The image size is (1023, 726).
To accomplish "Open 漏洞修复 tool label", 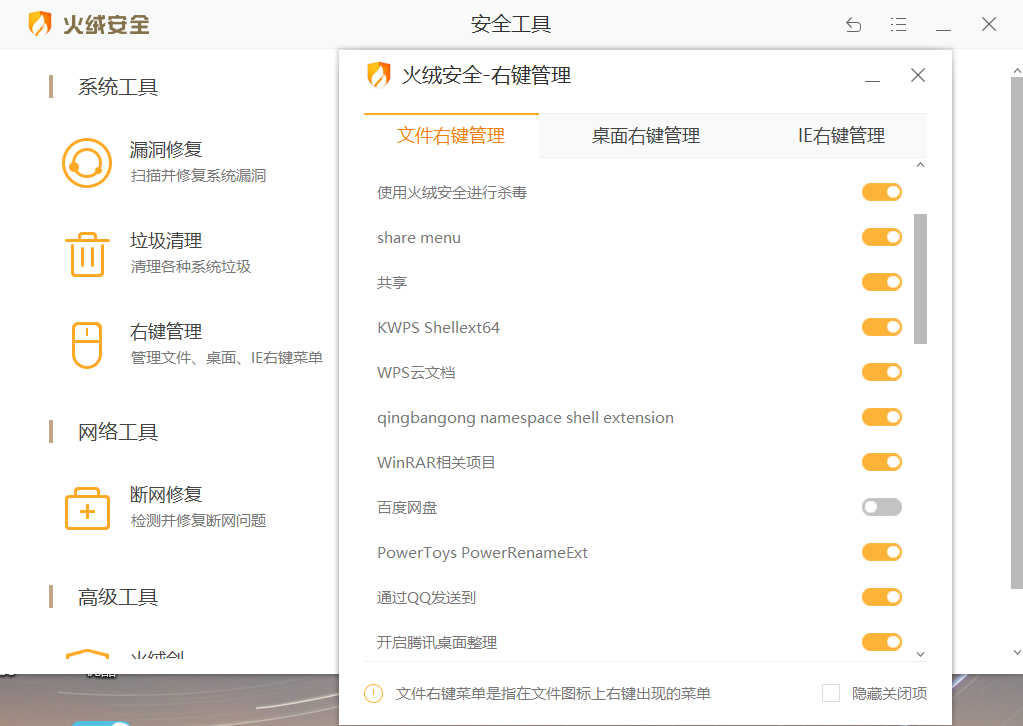I will (166, 150).
